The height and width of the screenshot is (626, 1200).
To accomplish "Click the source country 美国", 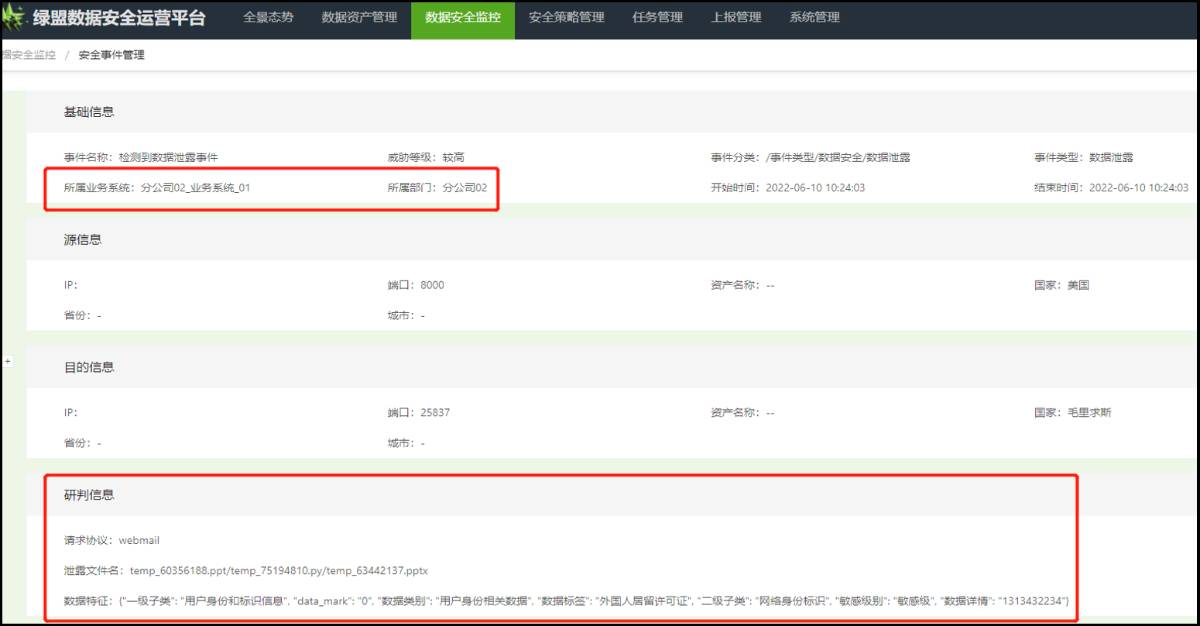I will click(x=1078, y=285).
